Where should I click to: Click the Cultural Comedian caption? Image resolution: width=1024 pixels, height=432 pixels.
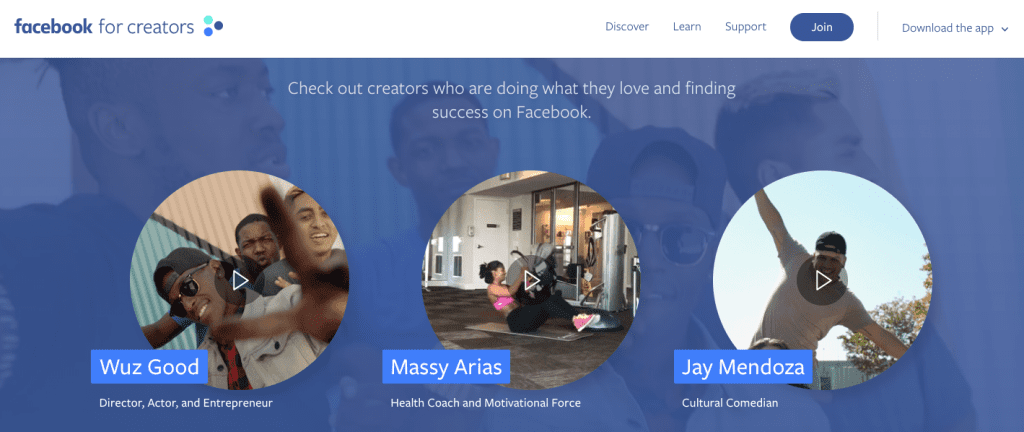coord(730,403)
